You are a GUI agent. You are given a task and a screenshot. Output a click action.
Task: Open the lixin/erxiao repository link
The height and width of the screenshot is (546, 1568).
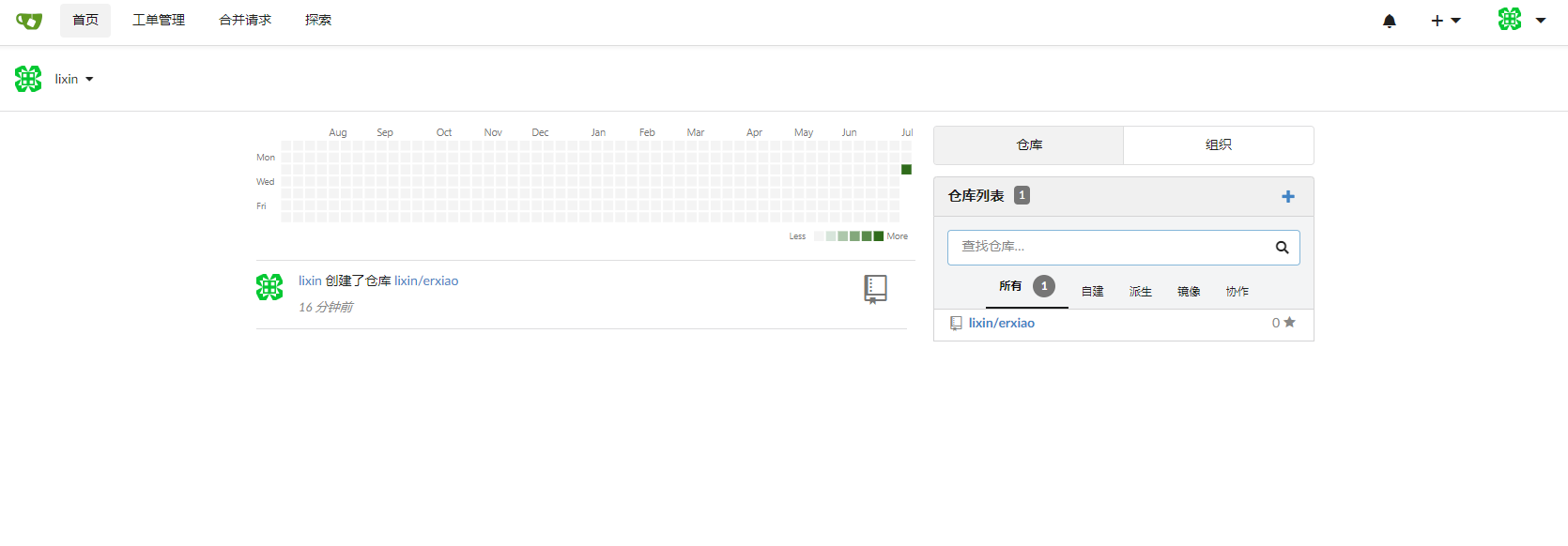pyautogui.click(x=1002, y=323)
